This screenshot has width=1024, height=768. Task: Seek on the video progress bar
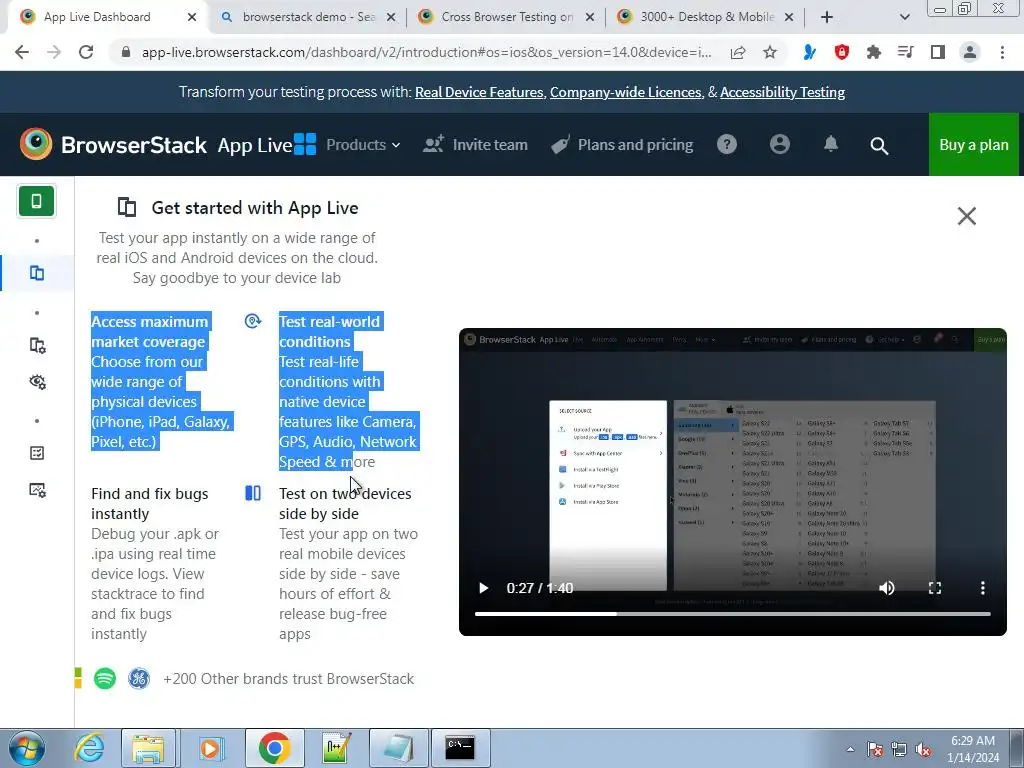click(732, 614)
